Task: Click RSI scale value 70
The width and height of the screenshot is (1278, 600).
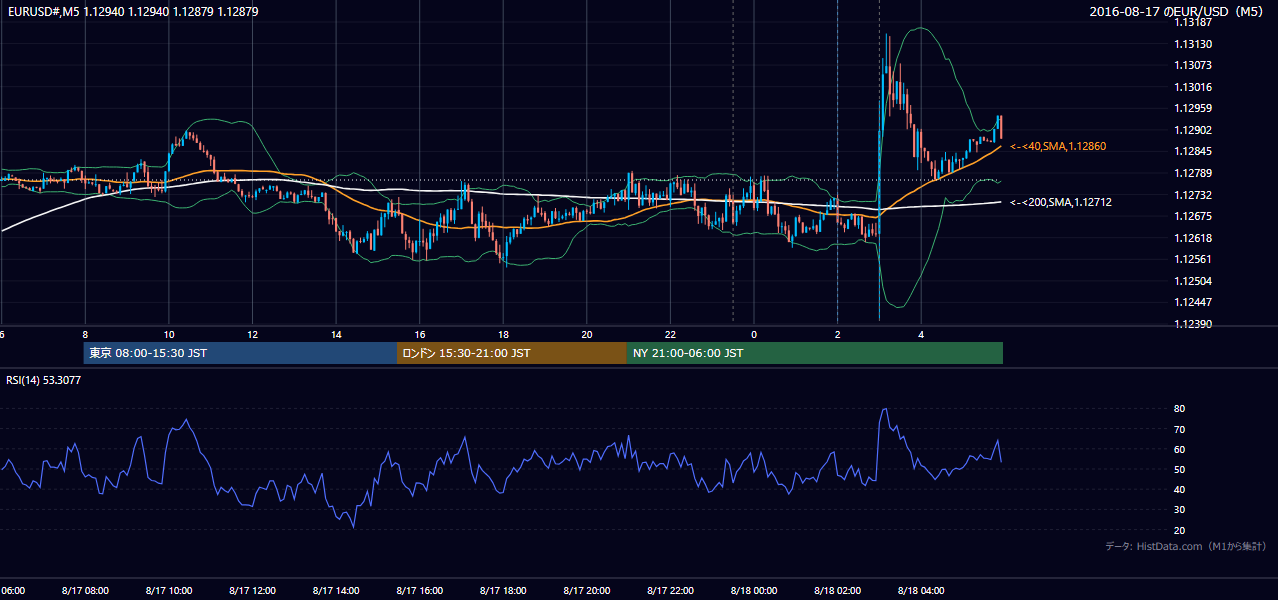Action: [x=1179, y=429]
